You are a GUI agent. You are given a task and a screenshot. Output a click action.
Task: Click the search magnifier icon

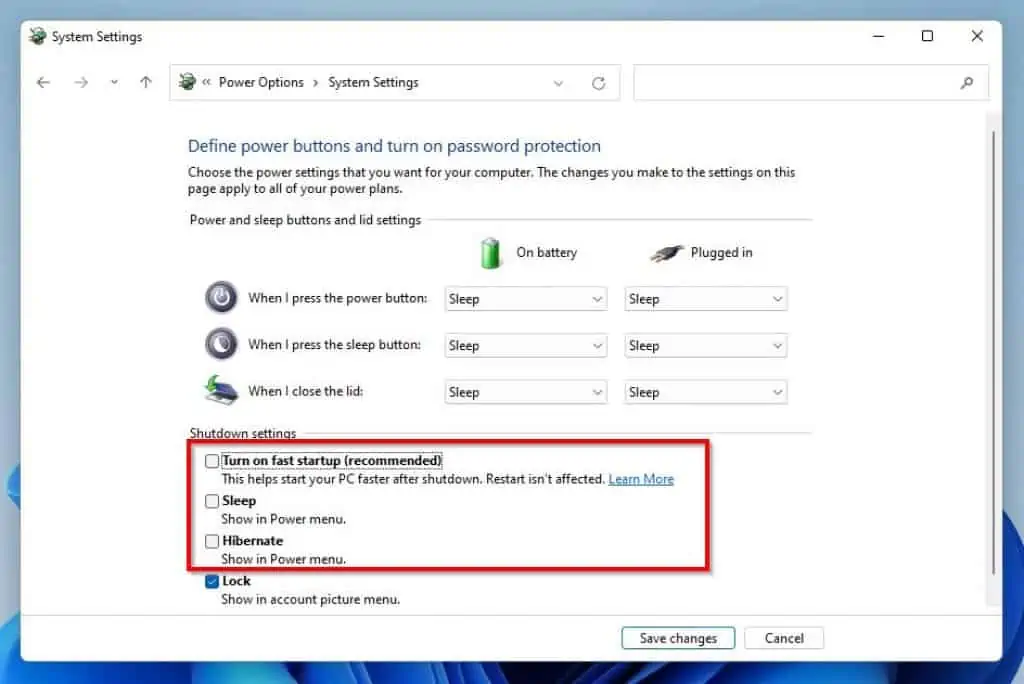(x=967, y=82)
